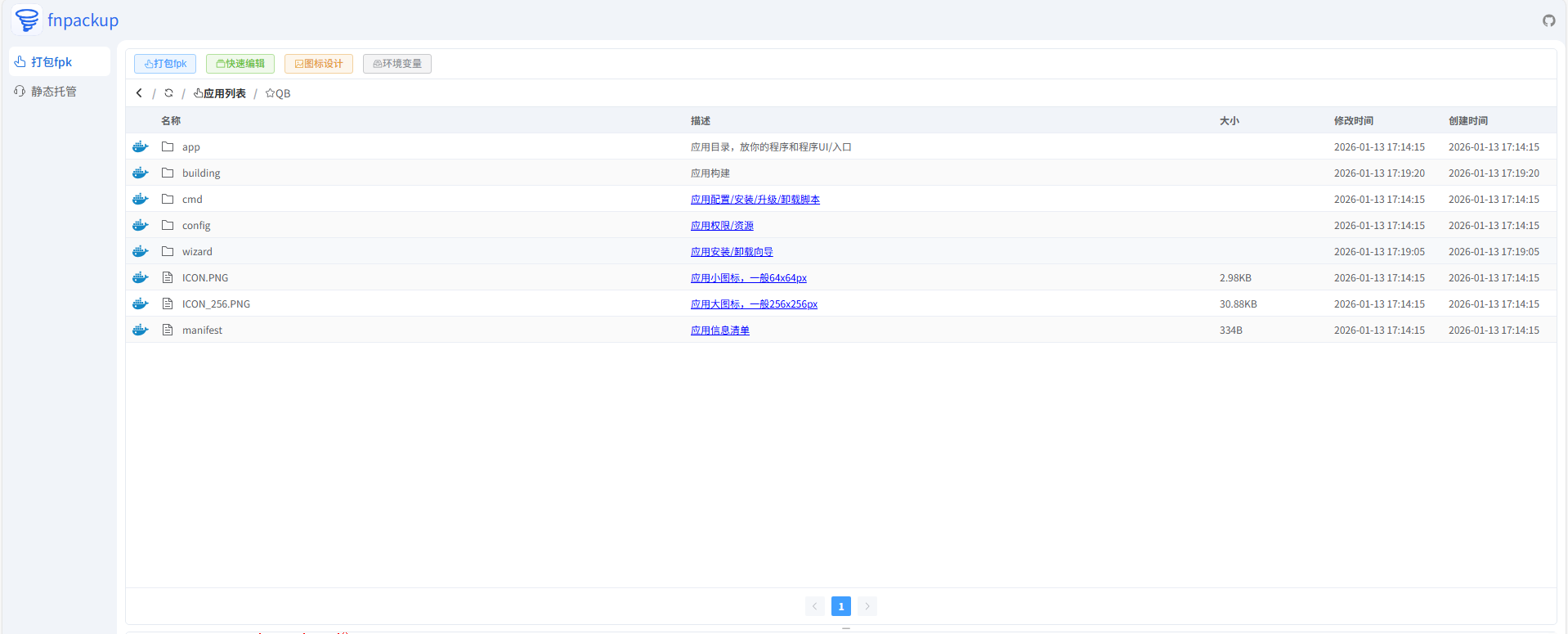Click the docker icon in the manifest row
The height and width of the screenshot is (634, 1568).
pyautogui.click(x=141, y=330)
